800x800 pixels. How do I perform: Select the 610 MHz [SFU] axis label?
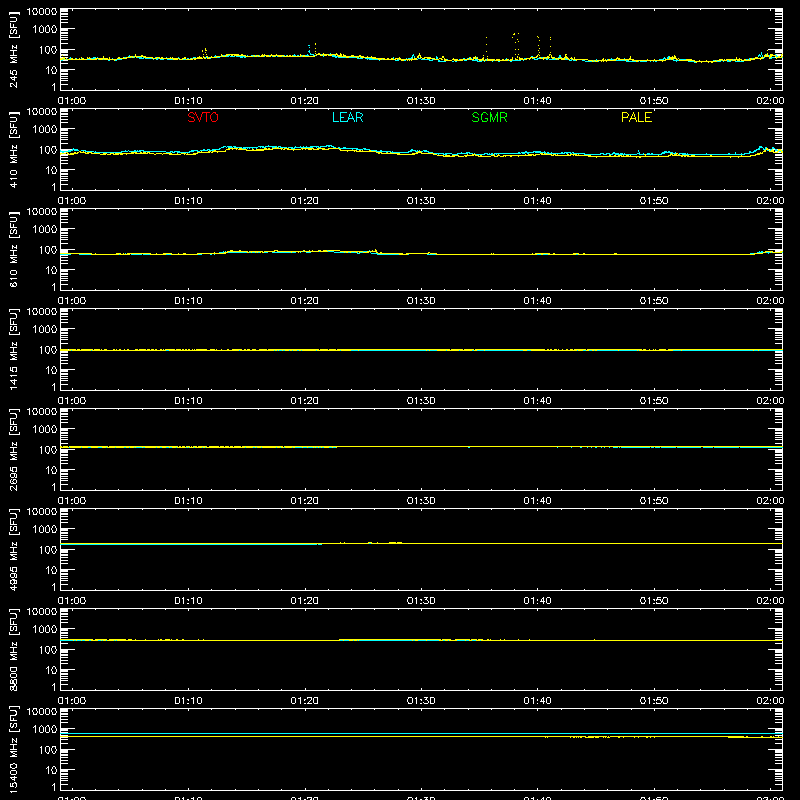(14, 249)
